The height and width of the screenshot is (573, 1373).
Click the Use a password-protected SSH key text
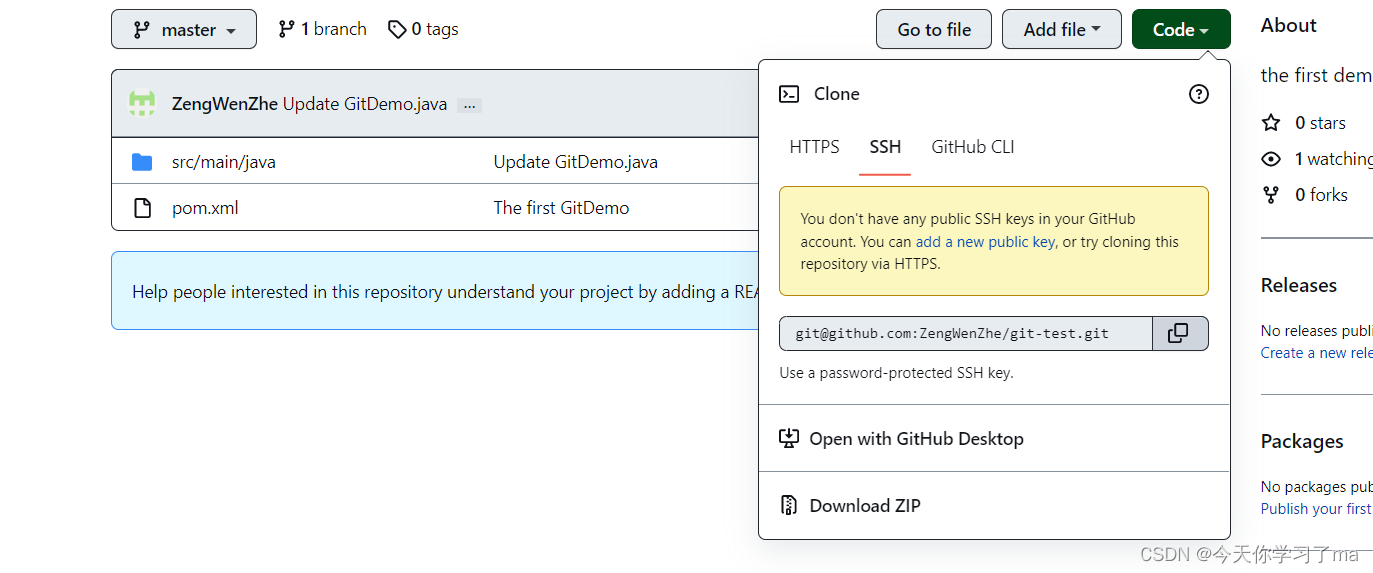[x=897, y=373]
